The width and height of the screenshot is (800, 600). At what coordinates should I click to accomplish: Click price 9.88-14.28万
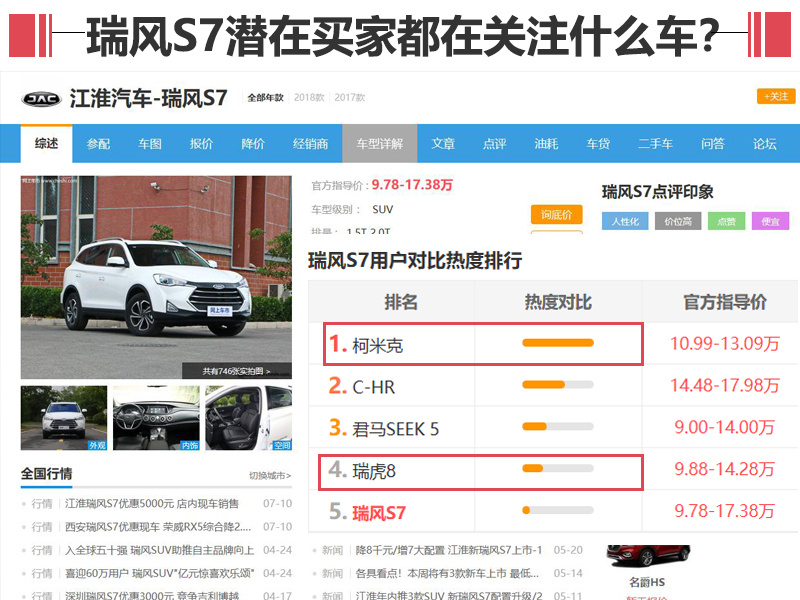[x=724, y=469]
